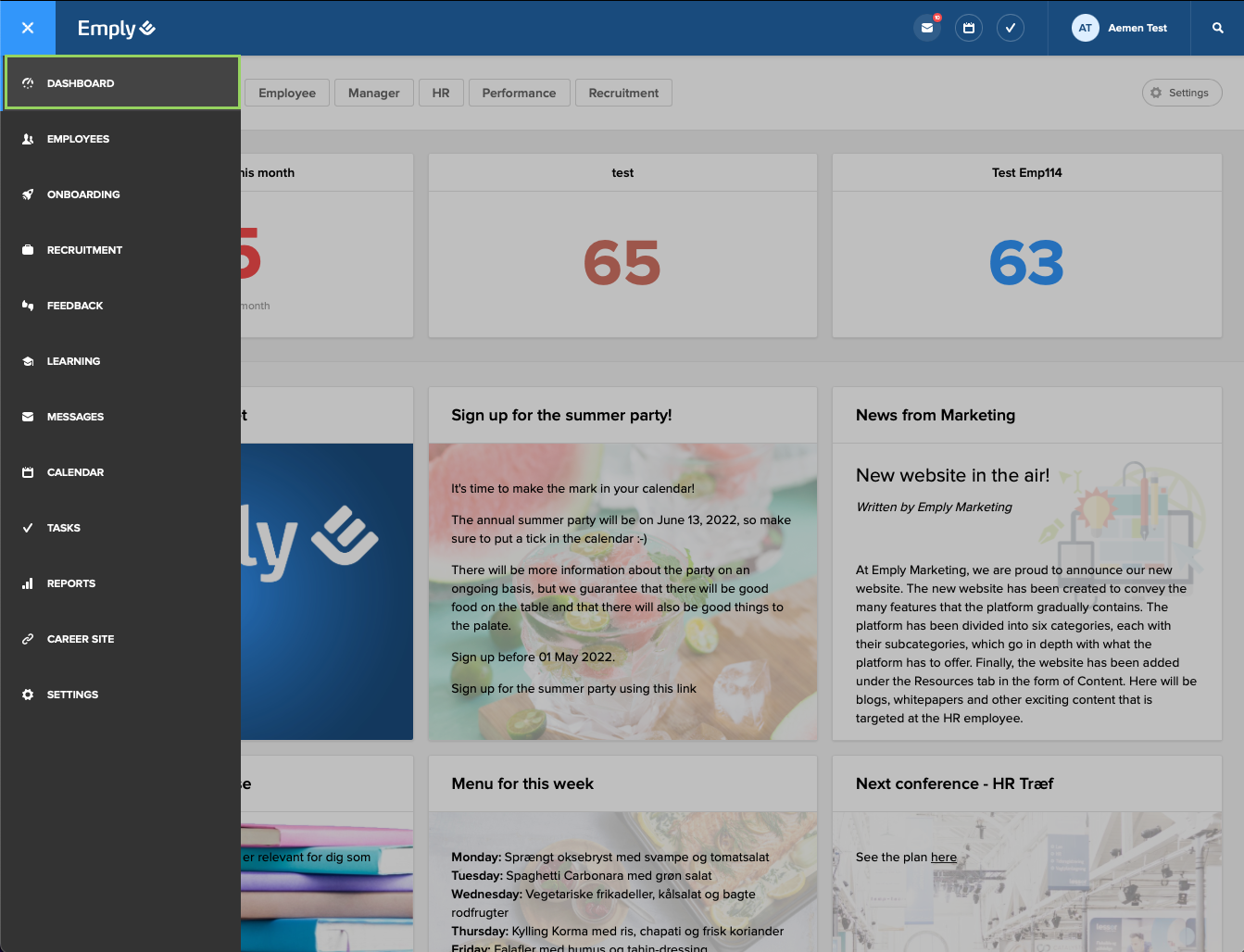This screenshot has width=1244, height=952.
Task: Open the calendar icon in the top bar
Action: pos(969,28)
